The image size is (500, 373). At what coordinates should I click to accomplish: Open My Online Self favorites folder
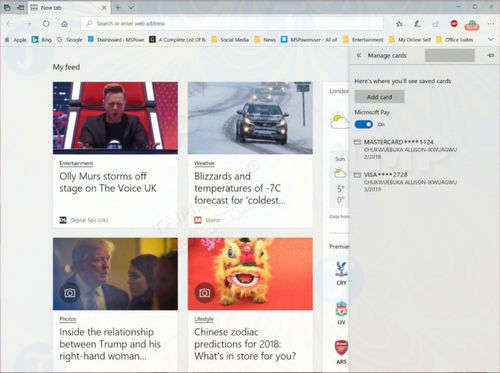pyautogui.click(x=410, y=40)
